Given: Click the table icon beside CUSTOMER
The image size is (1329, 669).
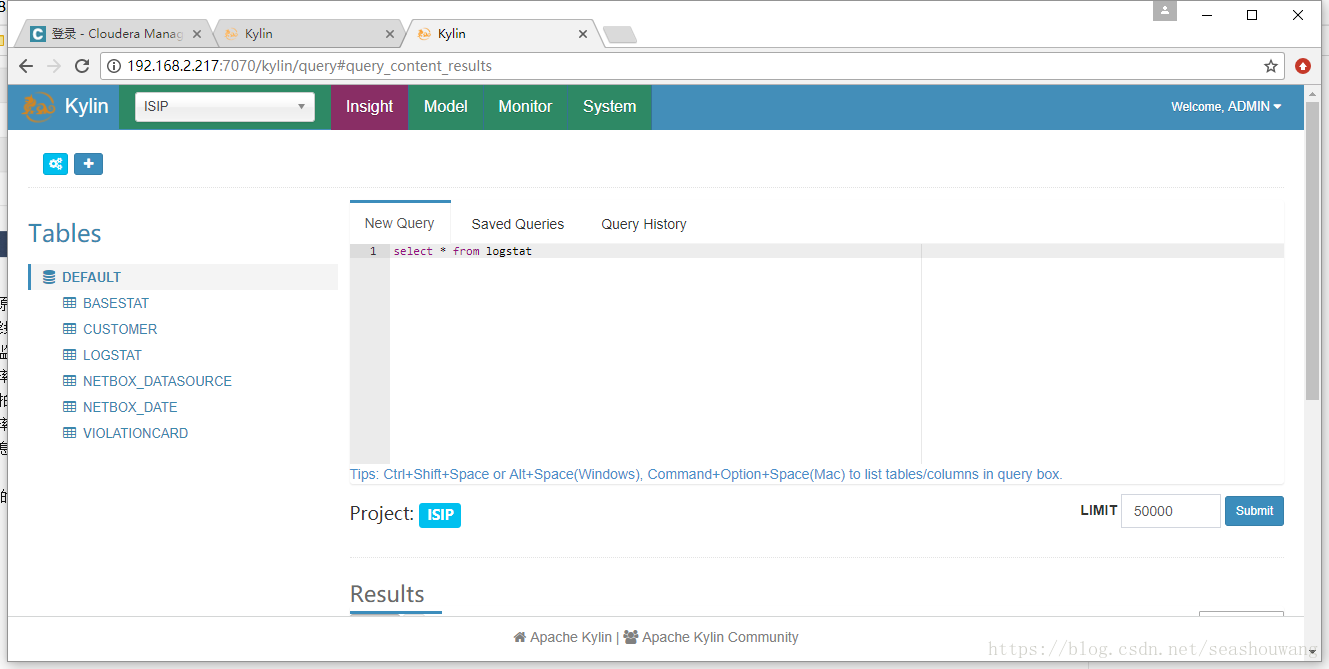Looking at the screenshot, I should click(70, 329).
